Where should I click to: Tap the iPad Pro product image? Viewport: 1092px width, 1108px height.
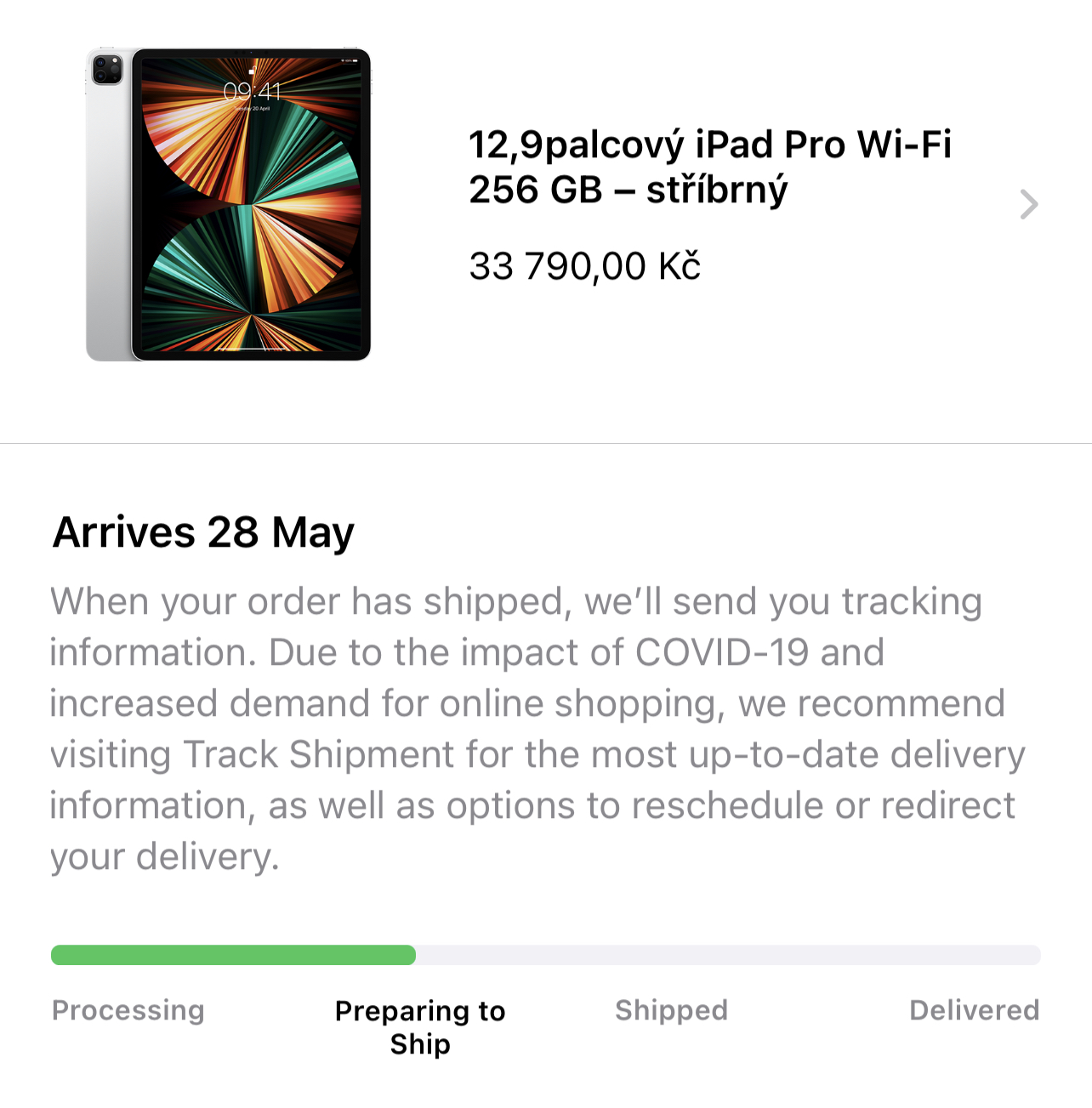pyautogui.click(x=229, y=204)
